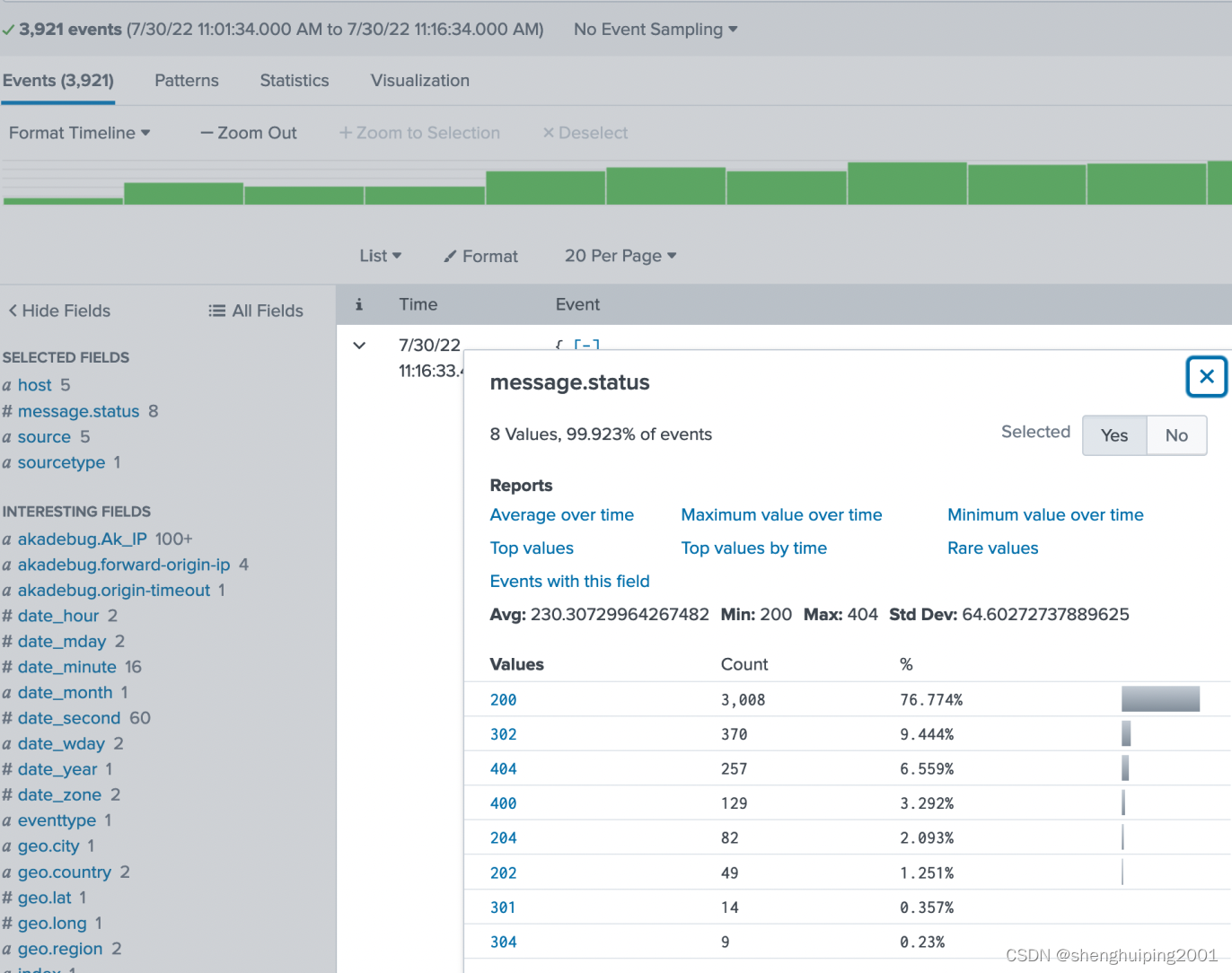Switch to the Patterns tab
This screenshot has width=1232, height=973.
coord(186,81)
